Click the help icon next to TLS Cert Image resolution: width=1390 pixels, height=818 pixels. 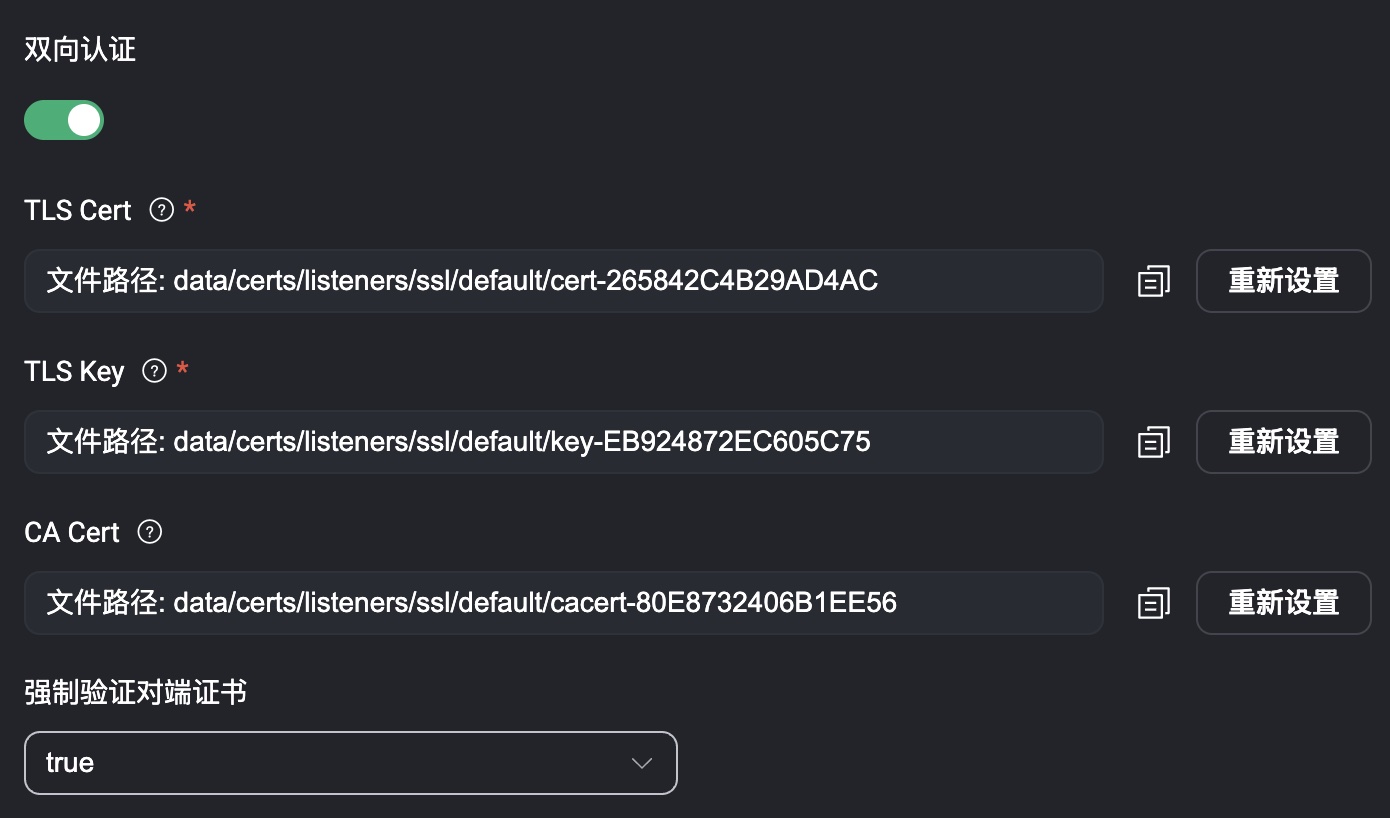[x=161, y=210]
